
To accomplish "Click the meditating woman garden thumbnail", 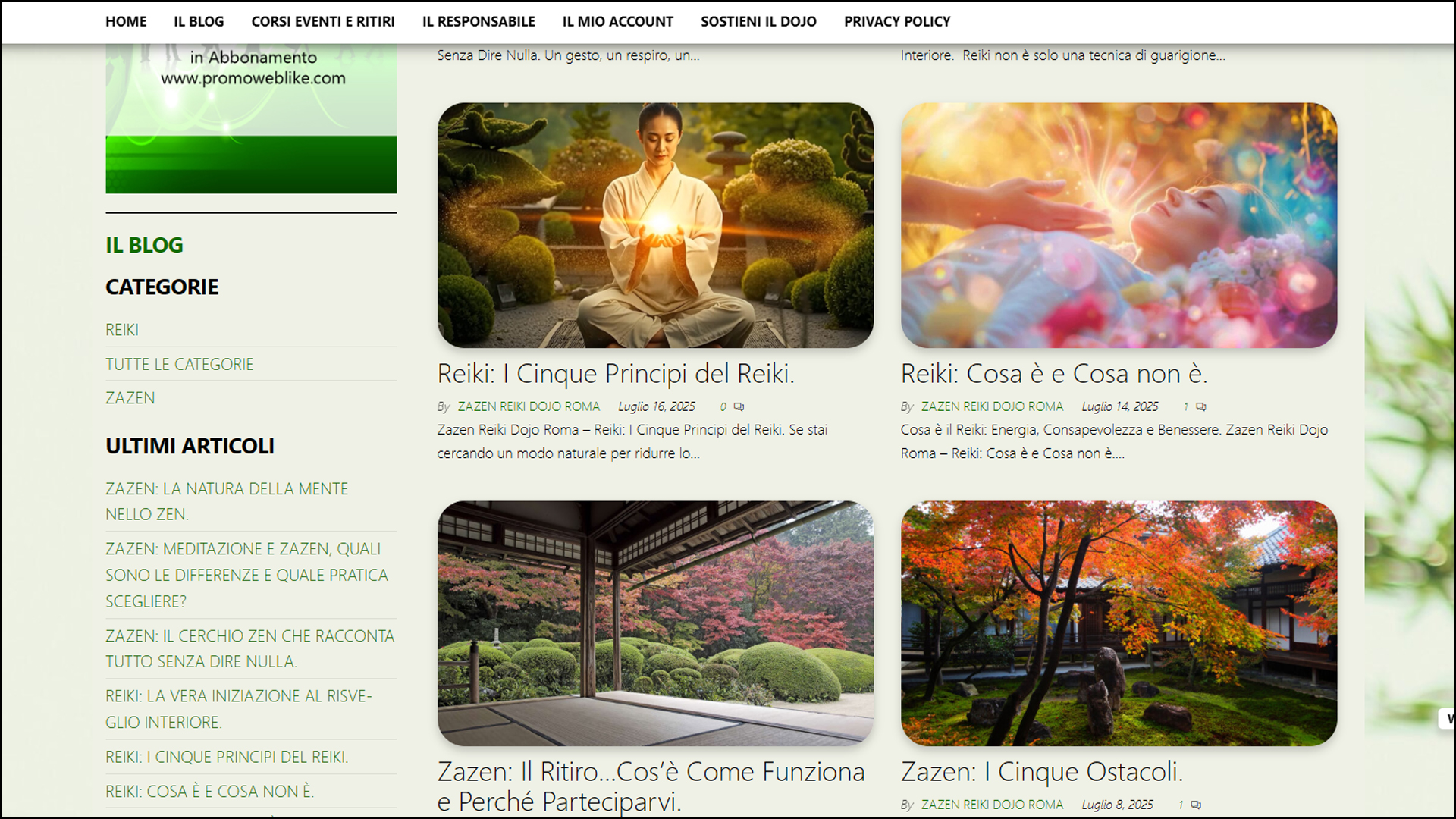I will [x=655, y=225].
